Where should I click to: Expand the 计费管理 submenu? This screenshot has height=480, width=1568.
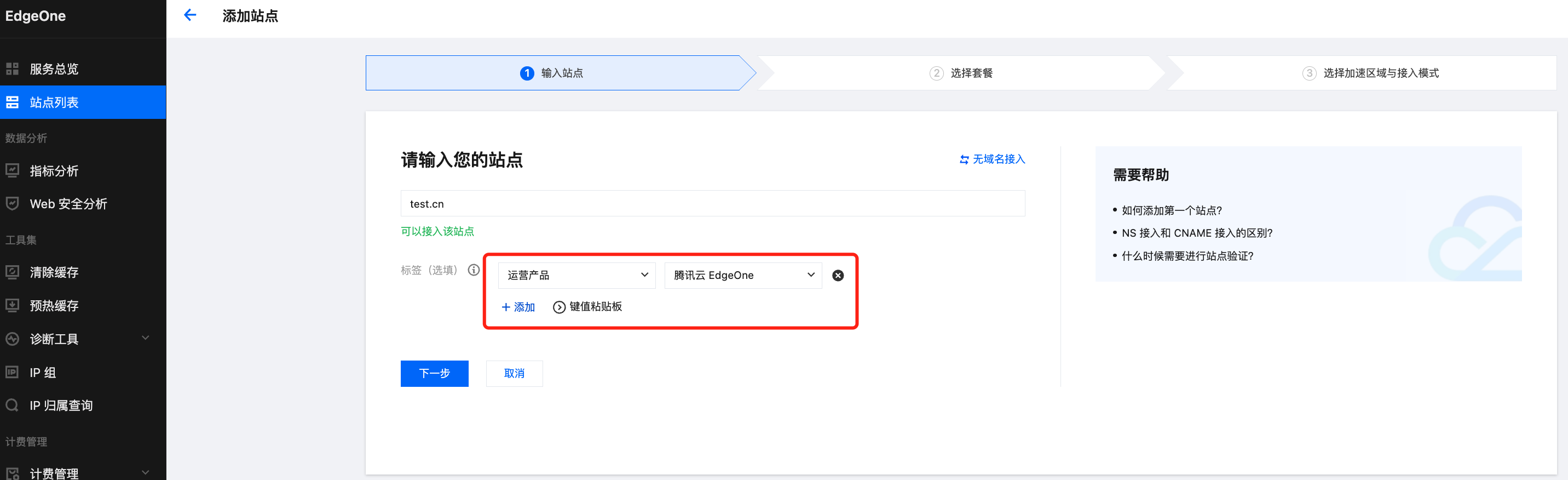click(x=145, y=472)
